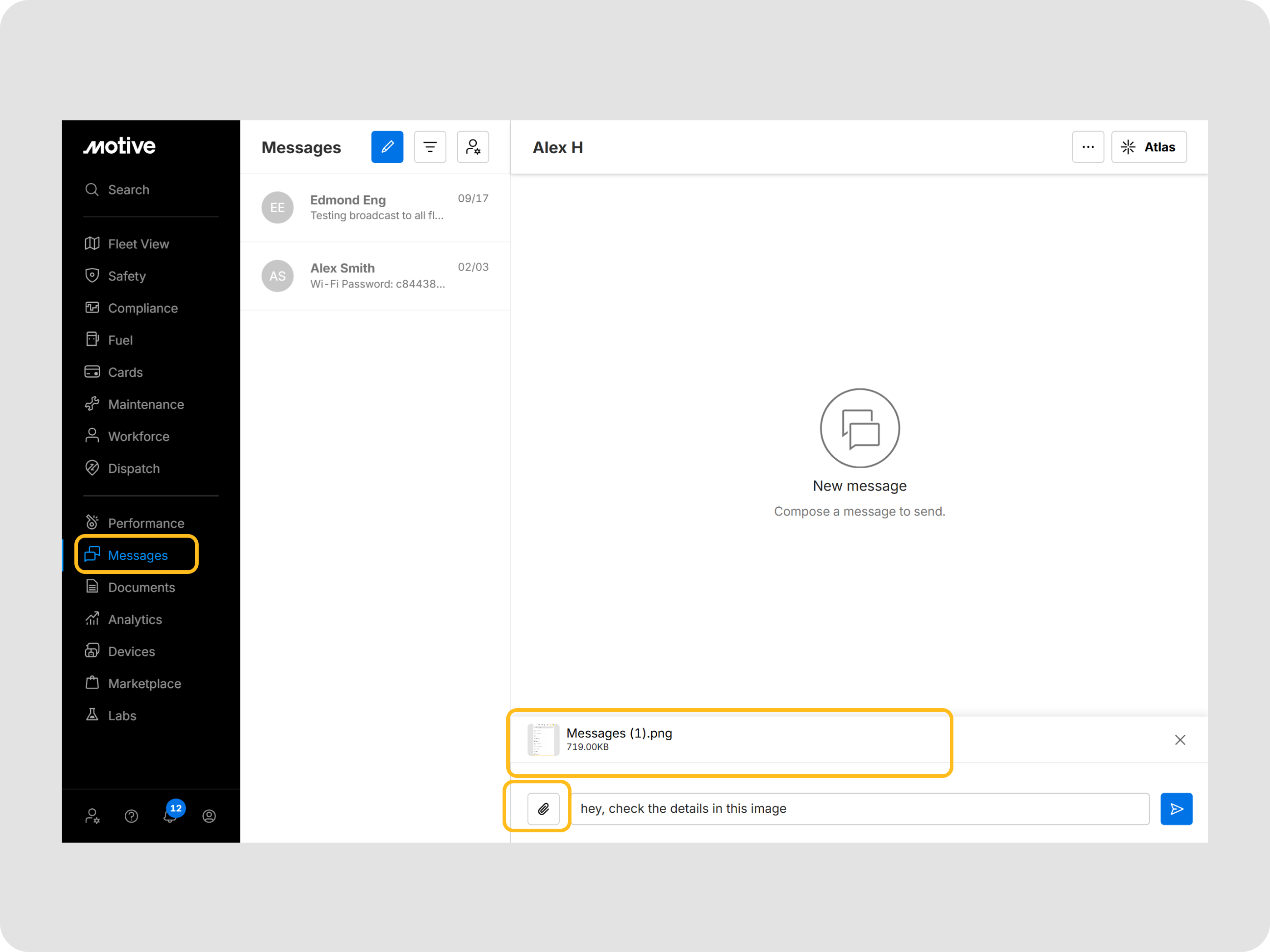Viewport: 1270px width, 952px height.
Task: Go to the Performance page
Action: (134, 523)
